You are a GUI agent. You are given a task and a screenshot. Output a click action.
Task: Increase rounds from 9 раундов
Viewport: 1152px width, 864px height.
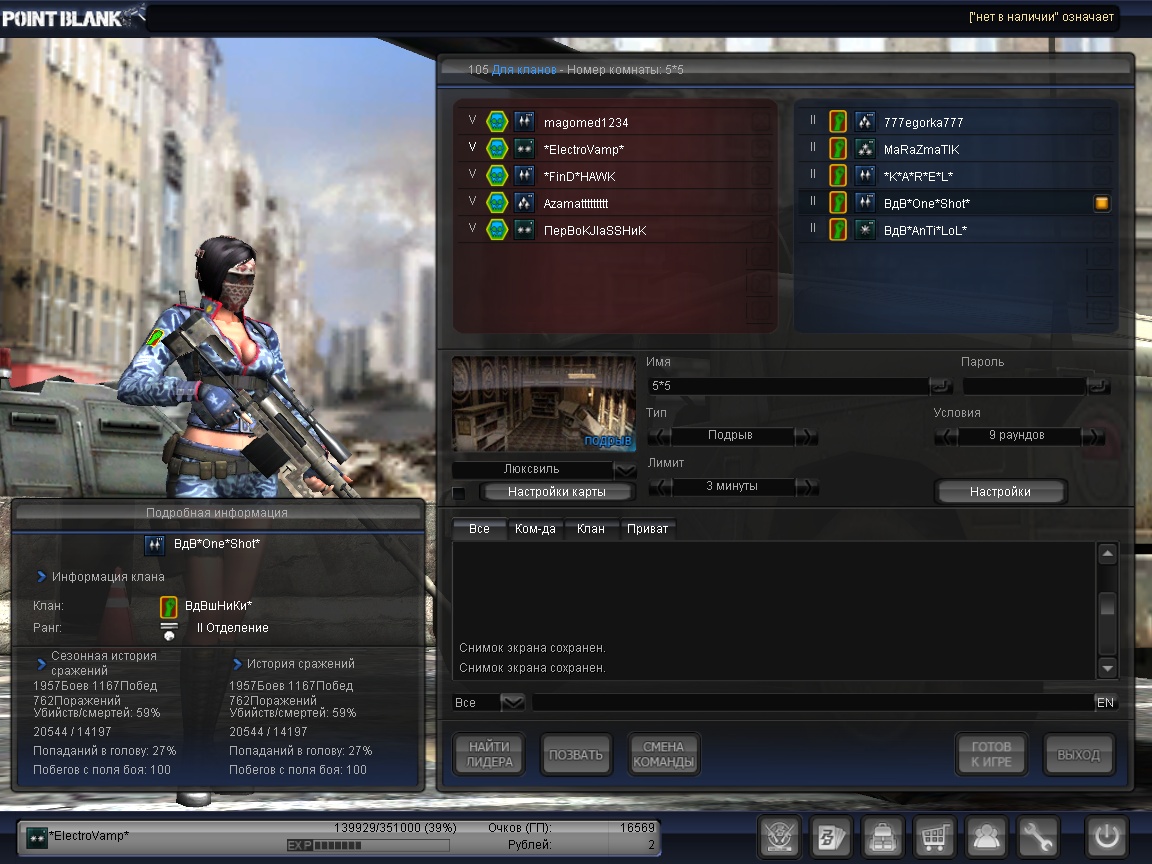[x=1093, y=436]
